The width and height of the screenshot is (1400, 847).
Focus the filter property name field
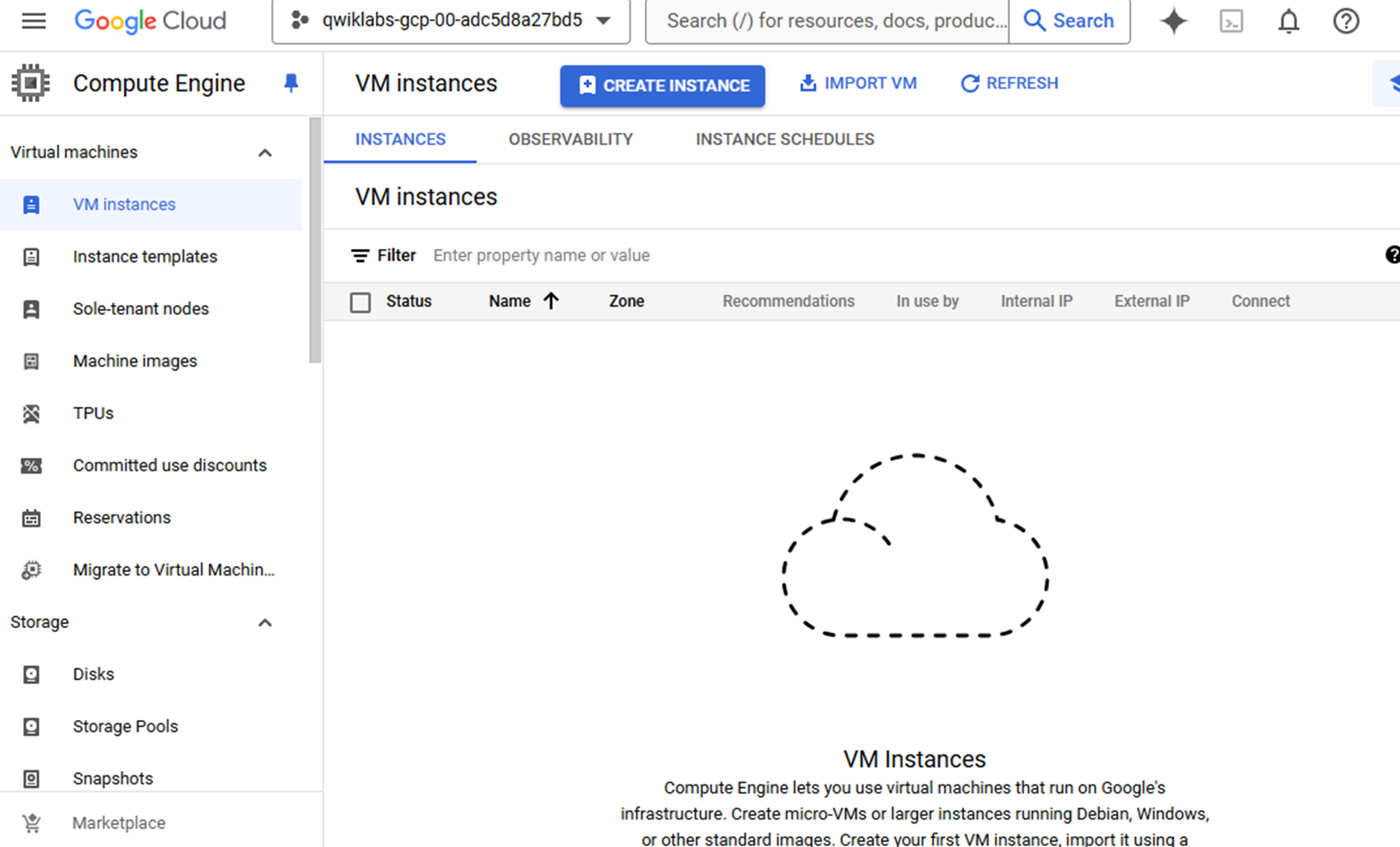pyautogui.click(x=541, y=256)
